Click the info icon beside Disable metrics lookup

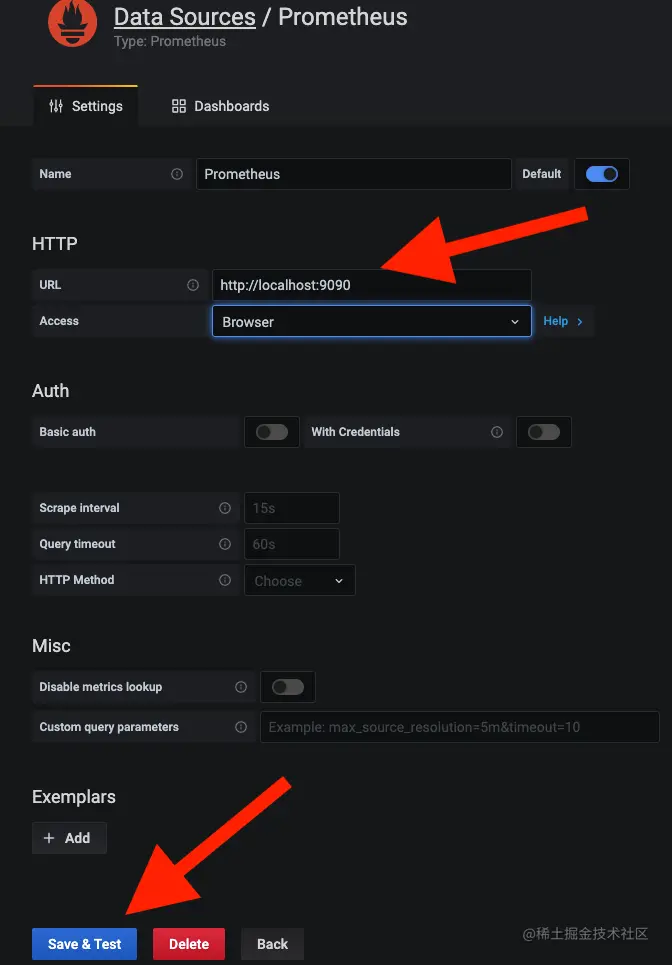(x=241, y=687)
